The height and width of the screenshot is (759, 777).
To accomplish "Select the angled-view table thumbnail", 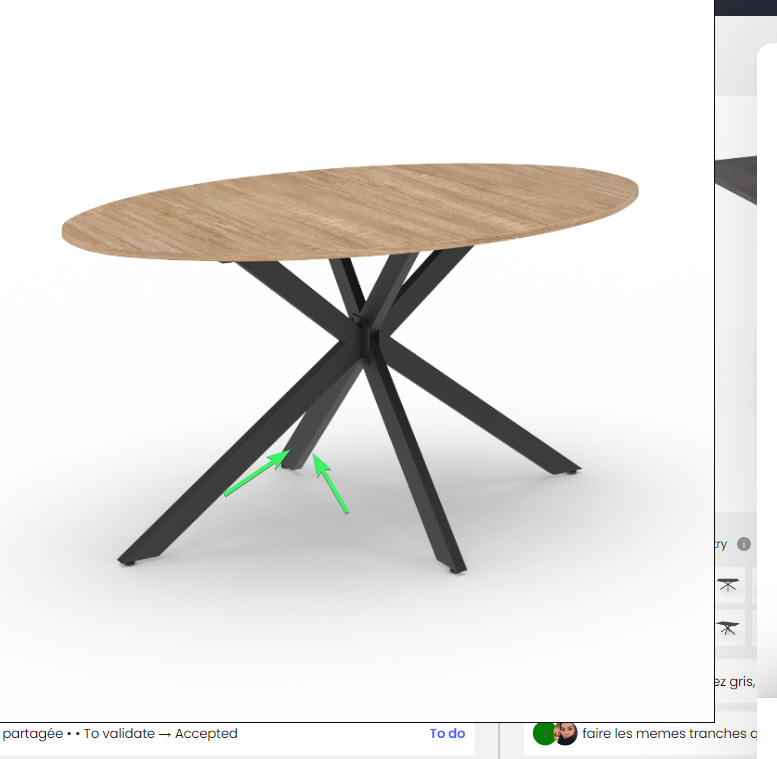I will [x=729, y=628].
